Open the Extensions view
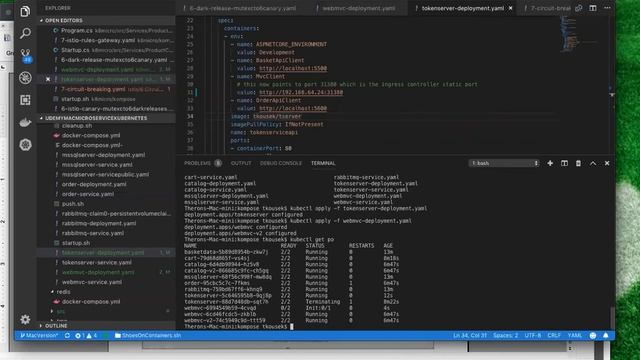The height and width of the screenshot is (360, 640). (x=25, y=100)
